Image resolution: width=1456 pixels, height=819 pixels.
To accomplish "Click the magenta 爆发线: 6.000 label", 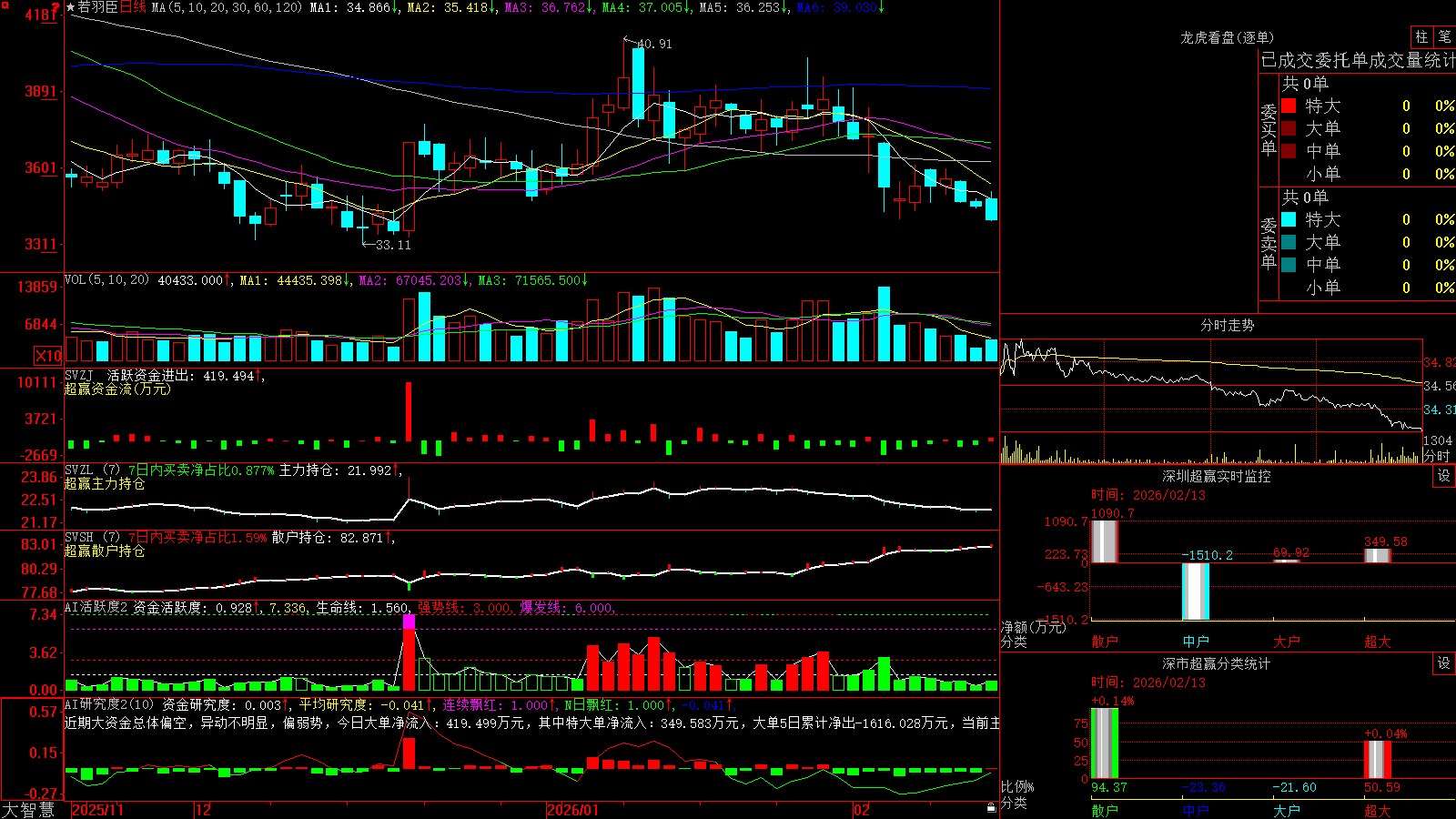I will coord(567,608).
